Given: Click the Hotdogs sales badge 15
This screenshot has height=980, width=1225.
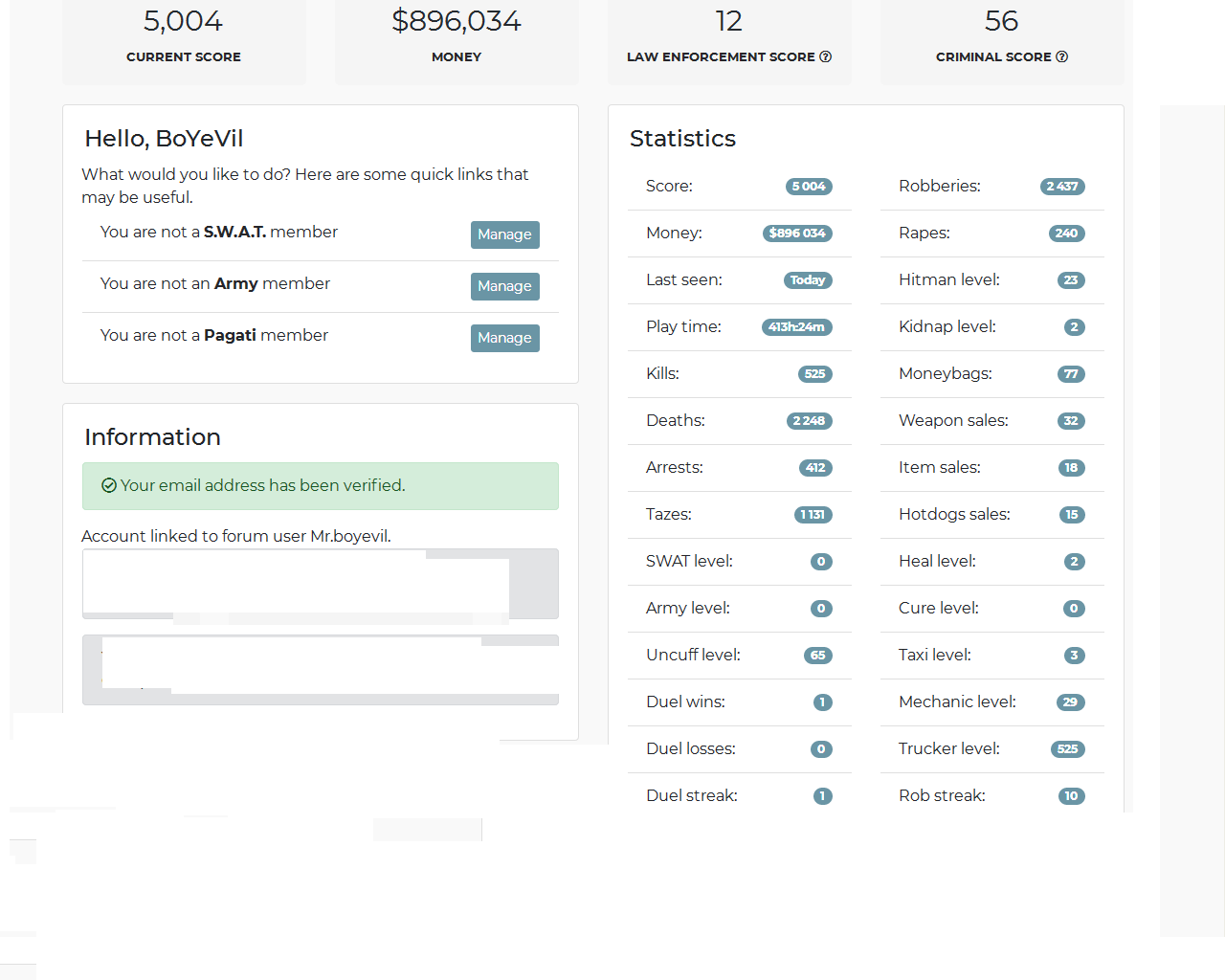Looking at the screenshot, I should pyautogui.click(x=1072, y=515).
